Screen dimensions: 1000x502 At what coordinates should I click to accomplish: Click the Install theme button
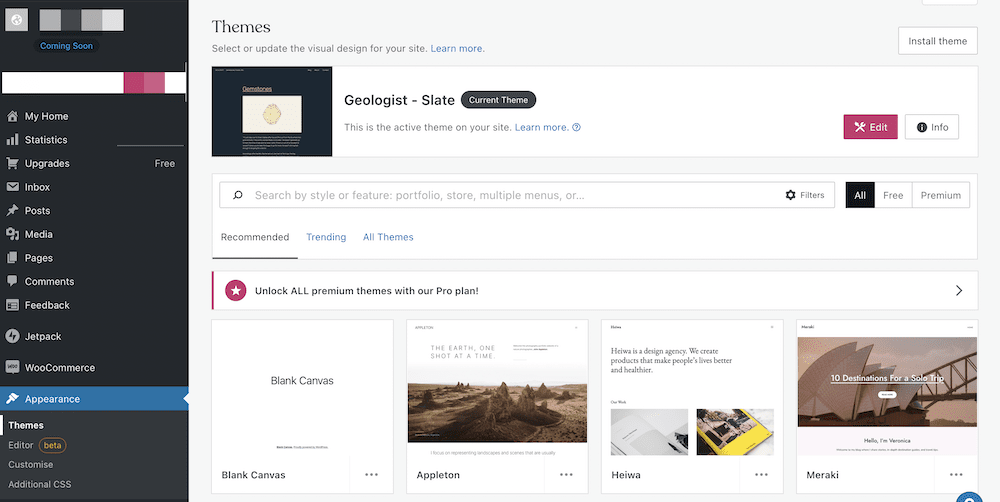[938, 41]
